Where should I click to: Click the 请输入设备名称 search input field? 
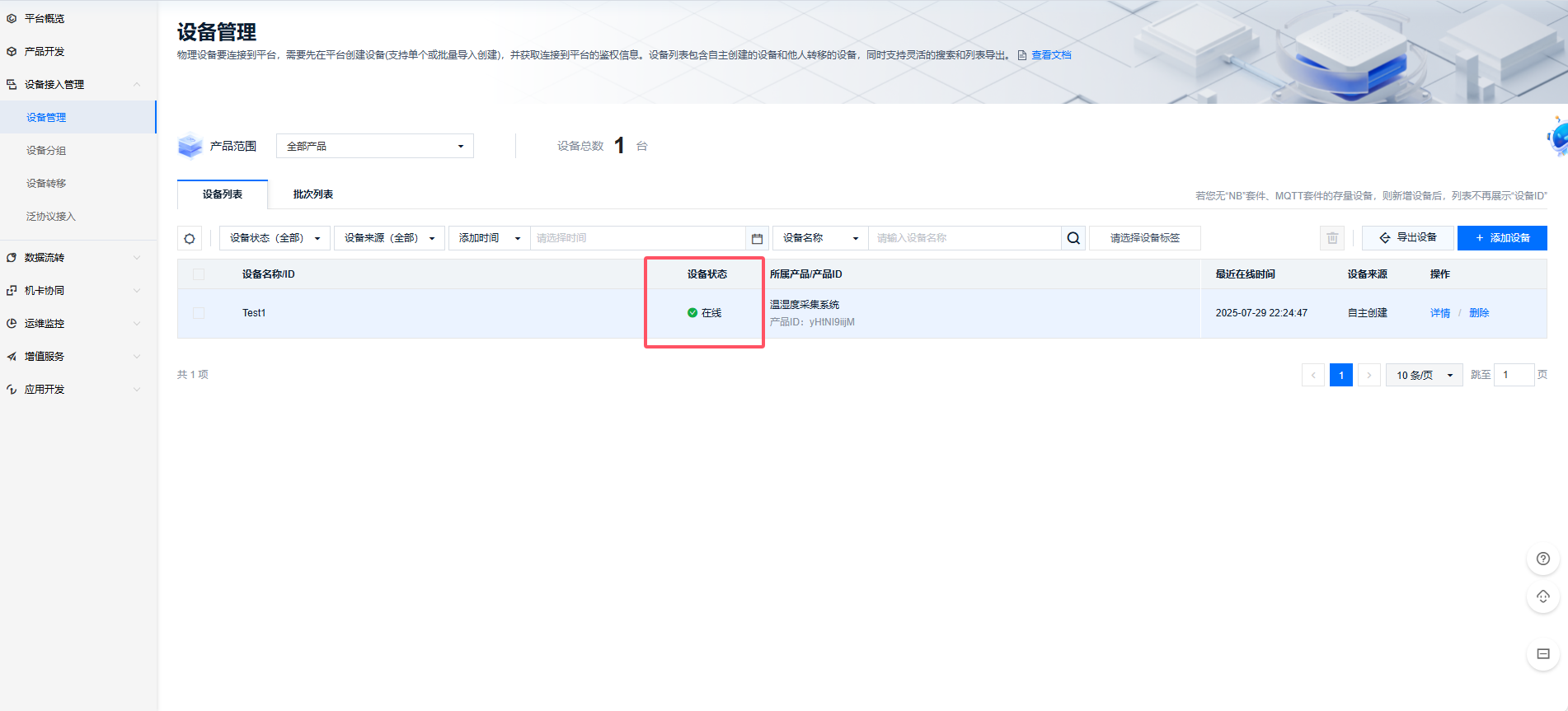(965, 238)
